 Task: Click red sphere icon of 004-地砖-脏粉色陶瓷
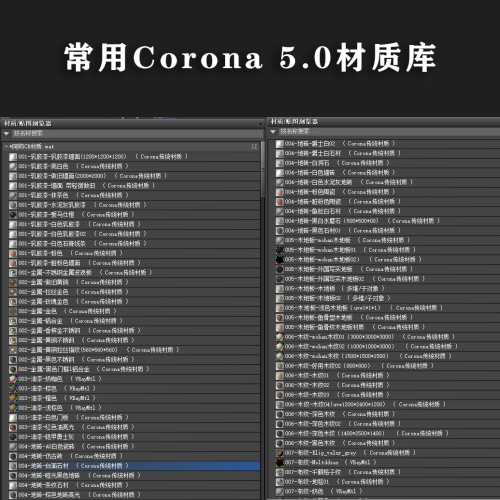tap(280, 202)
